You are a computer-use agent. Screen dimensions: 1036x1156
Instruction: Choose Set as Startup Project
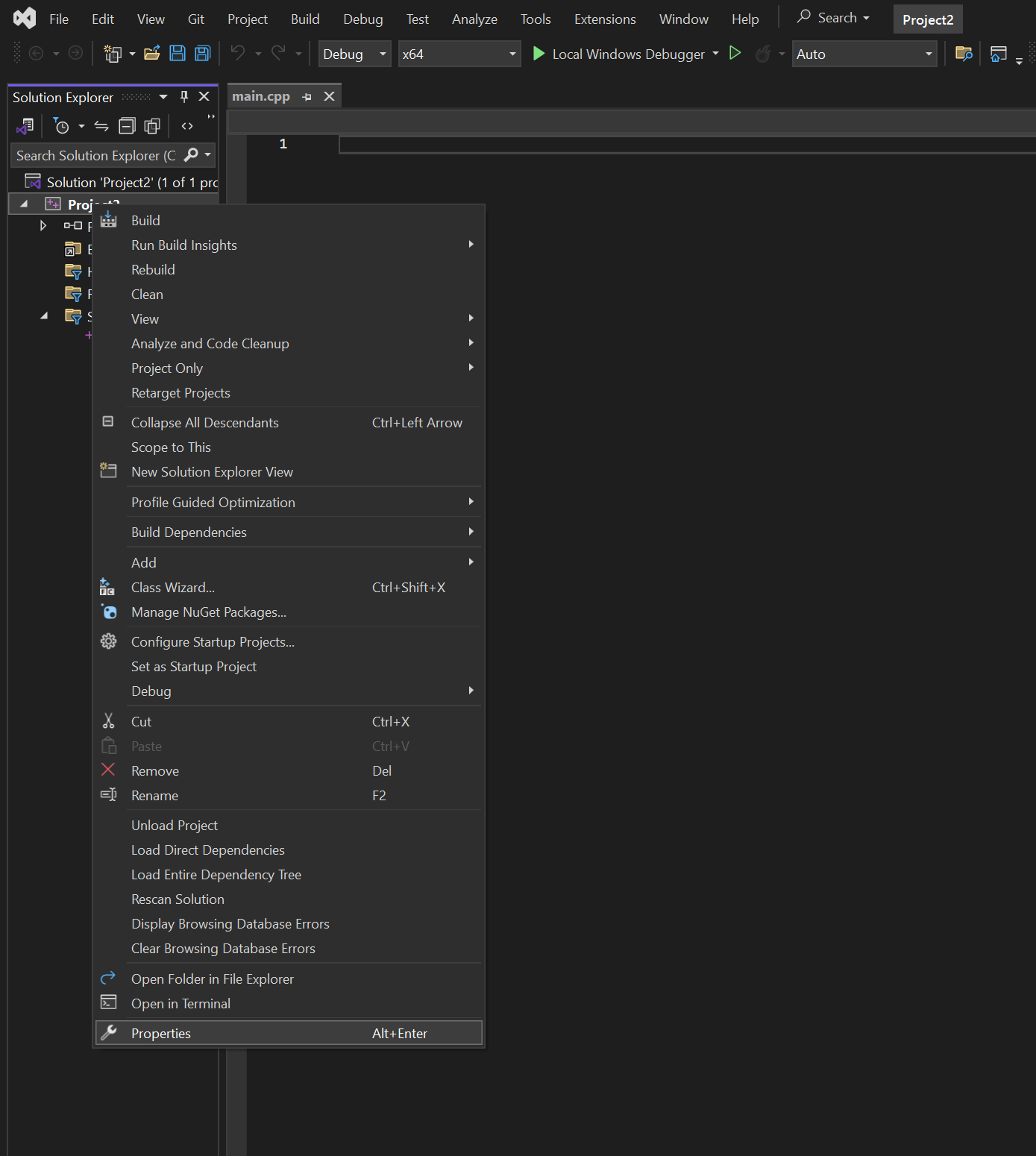[288, 666]
